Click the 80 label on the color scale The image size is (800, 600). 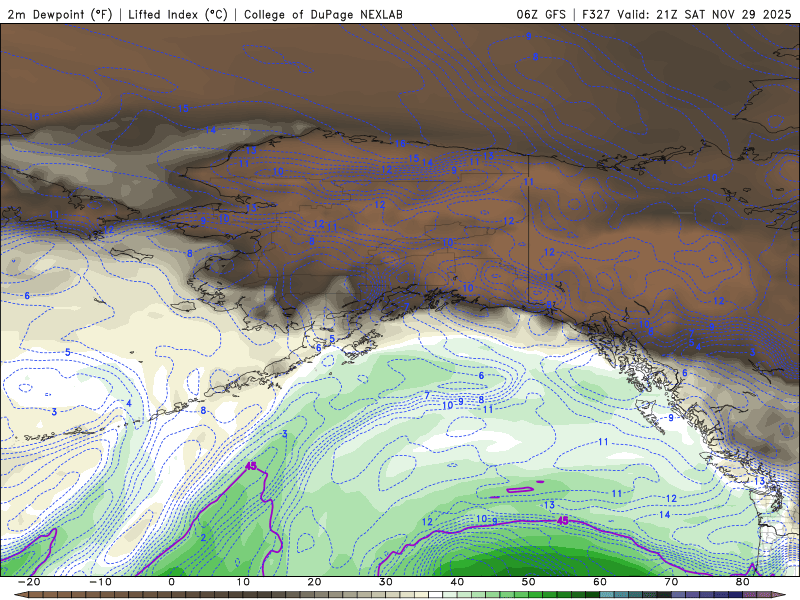click(743, 582)
